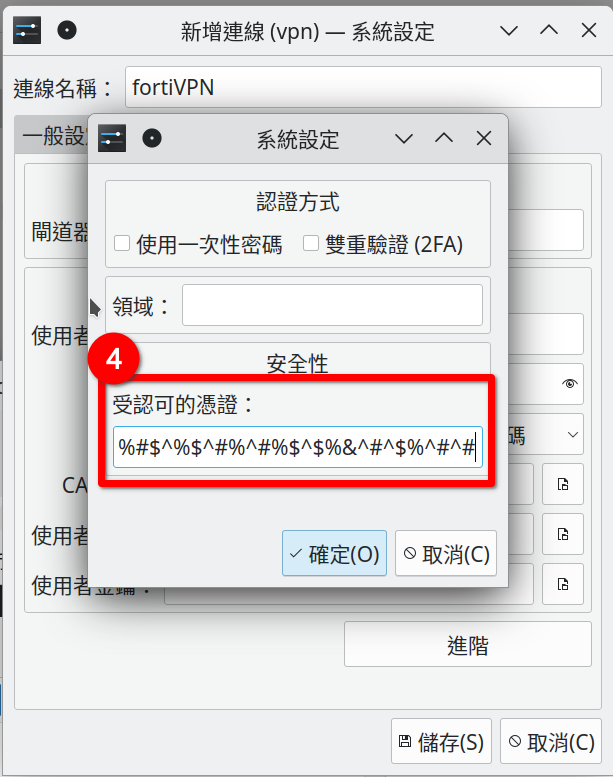Open the file browser for the CA certificate
The height and width of the screenshot is (777, 613).
tap(562, 484)
